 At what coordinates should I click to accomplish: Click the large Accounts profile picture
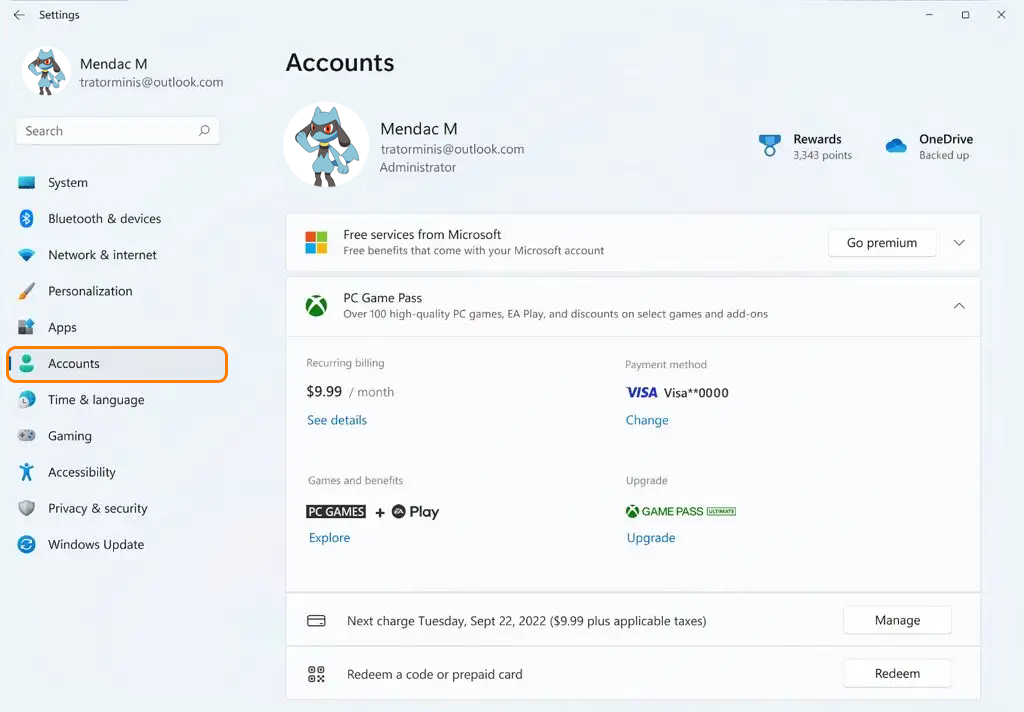click(327, 145)
